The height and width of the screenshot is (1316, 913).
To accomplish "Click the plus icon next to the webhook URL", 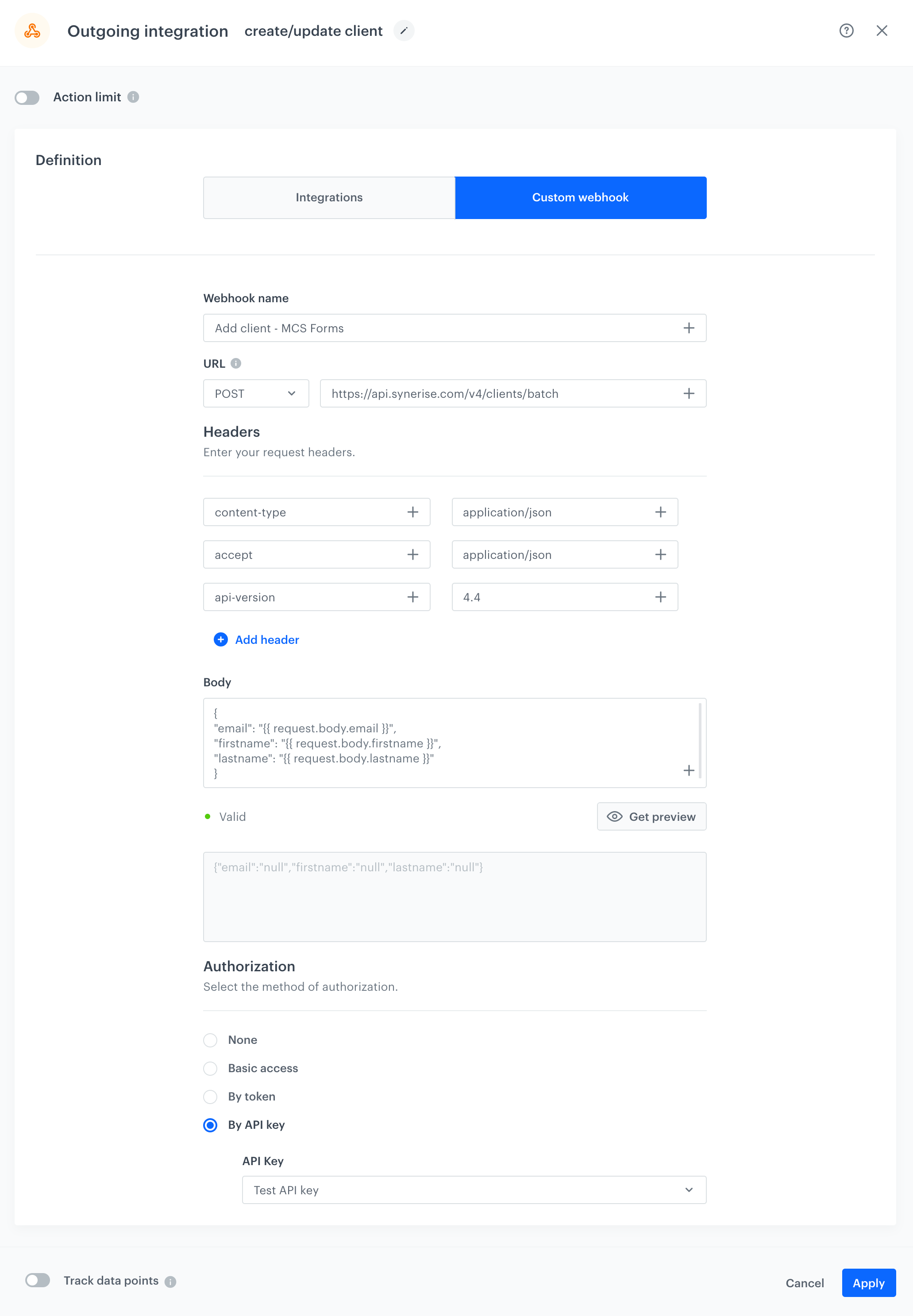I will coord(690,393).
